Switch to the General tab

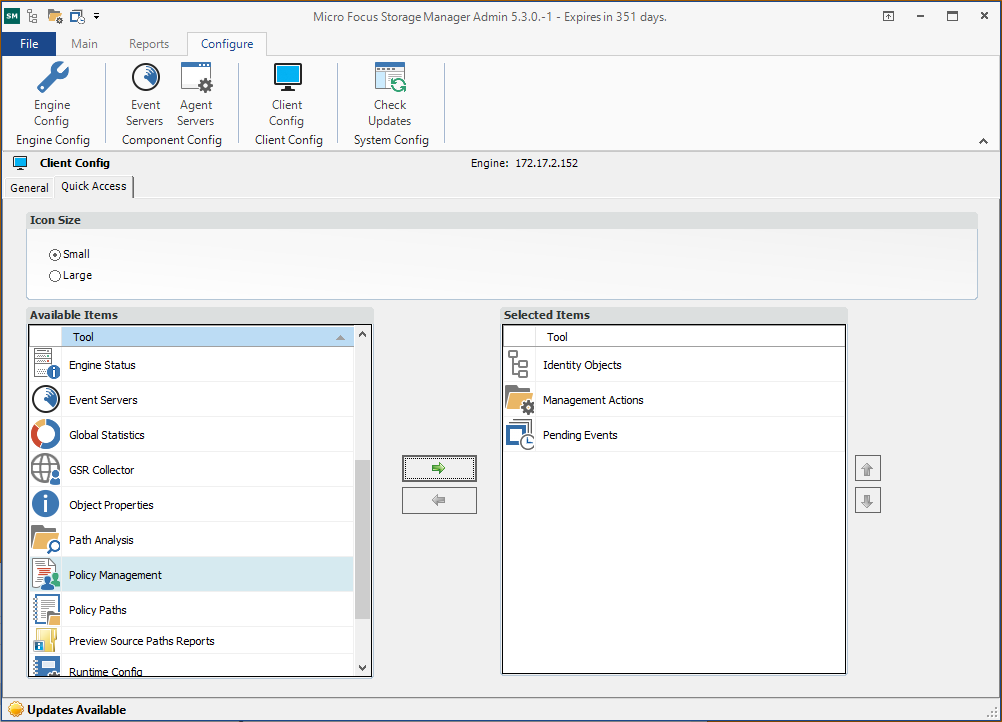(29, 188)
